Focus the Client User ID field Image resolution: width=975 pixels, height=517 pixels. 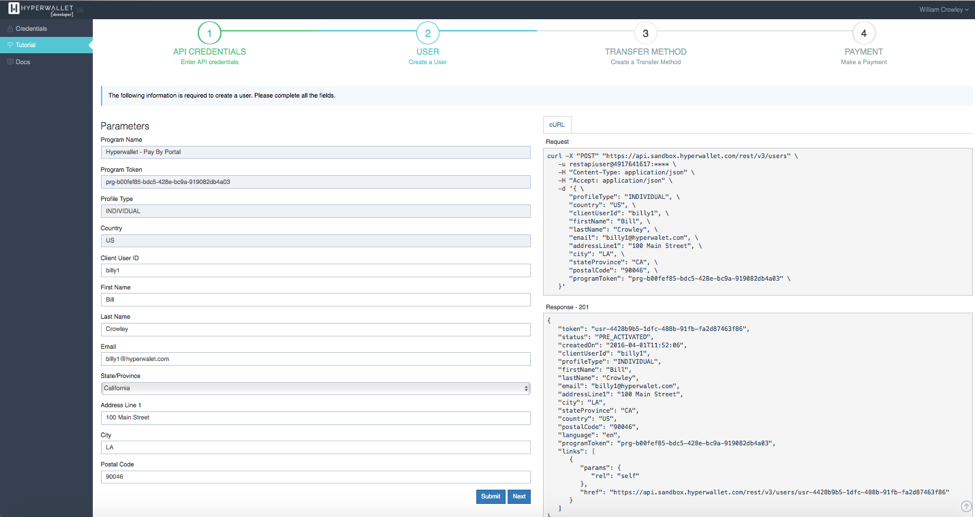(x=316, y=270)
